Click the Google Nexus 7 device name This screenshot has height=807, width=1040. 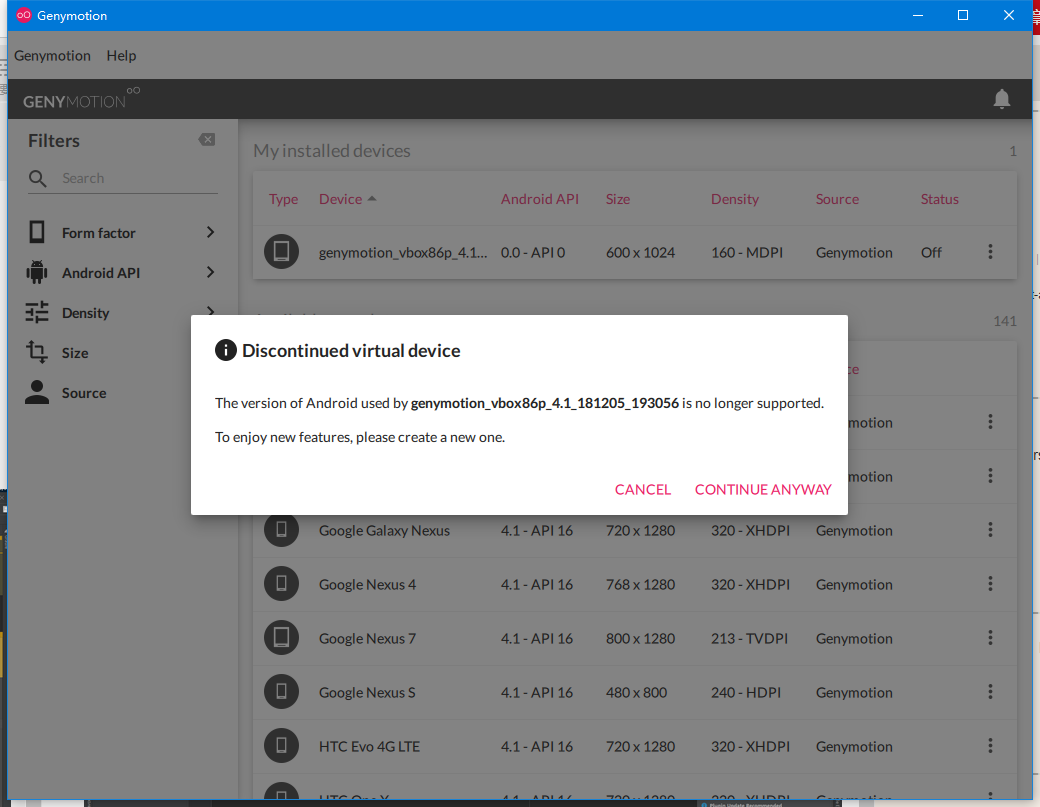(367, 639)
